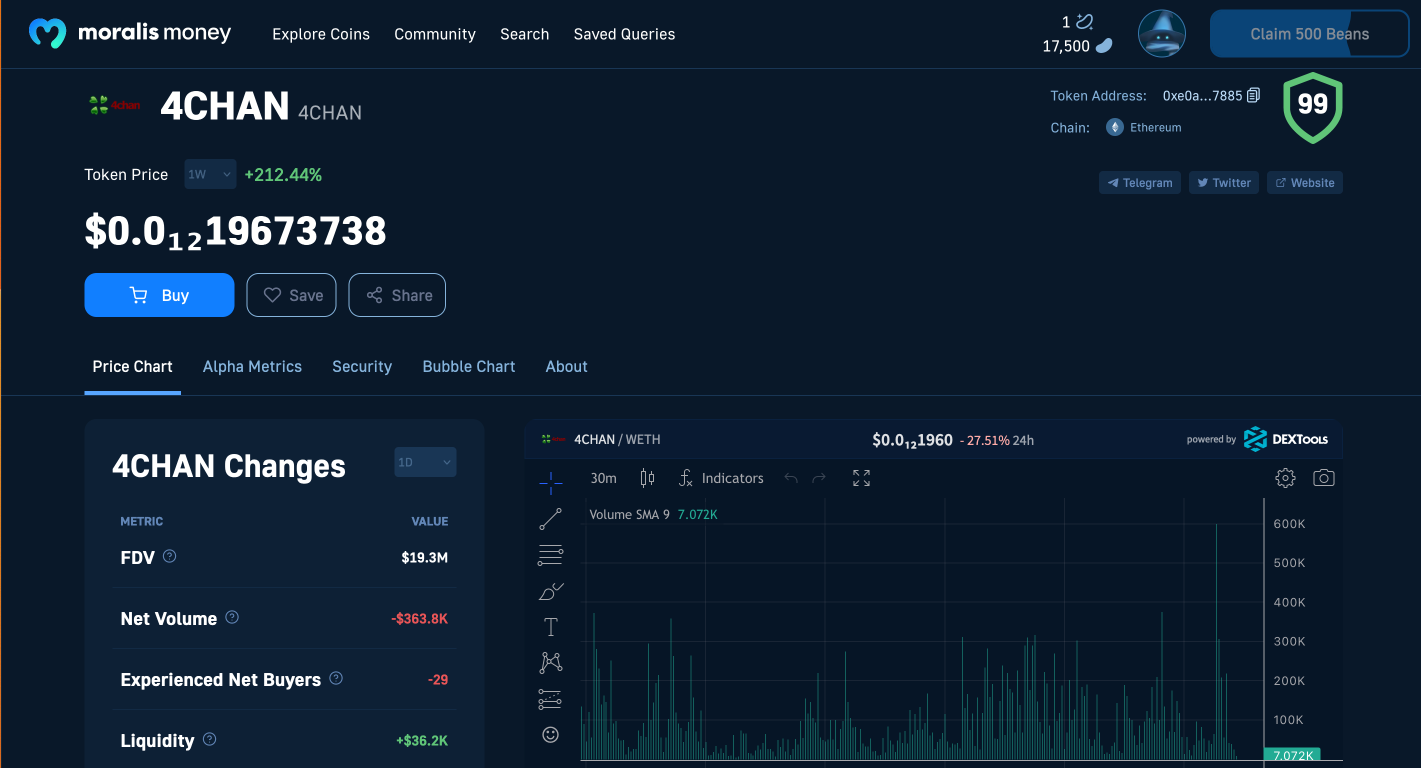Click the Experienced Net Buyers value -29
Screen dimensions: 1421x768
[438, 679]
